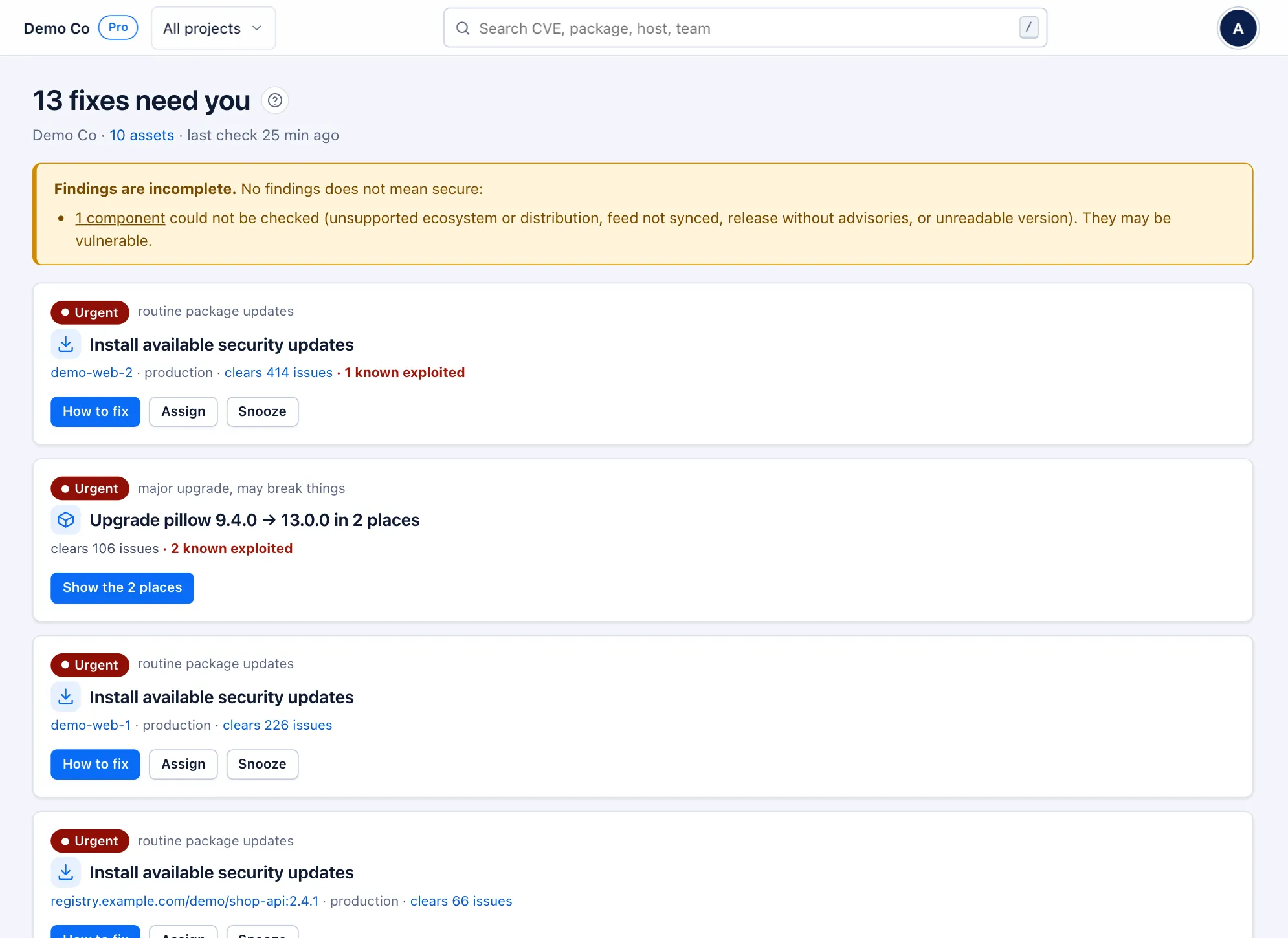Screen dimensions: 1288x938
Task: Click the download icon on the demo-web-1 card
Action: pos(66,697)
